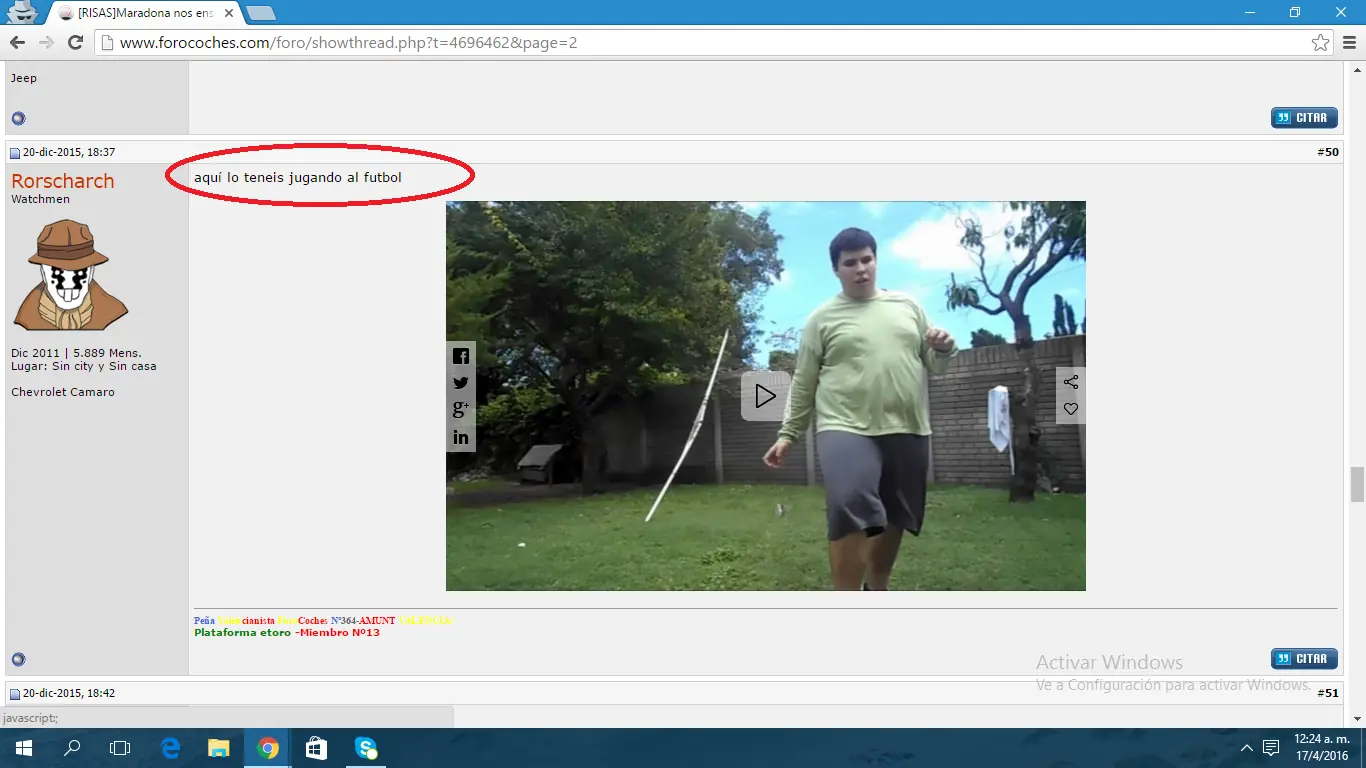Open Skype from the taskbar
This screenshot has height=768, width=1366.
coord(365,748)
